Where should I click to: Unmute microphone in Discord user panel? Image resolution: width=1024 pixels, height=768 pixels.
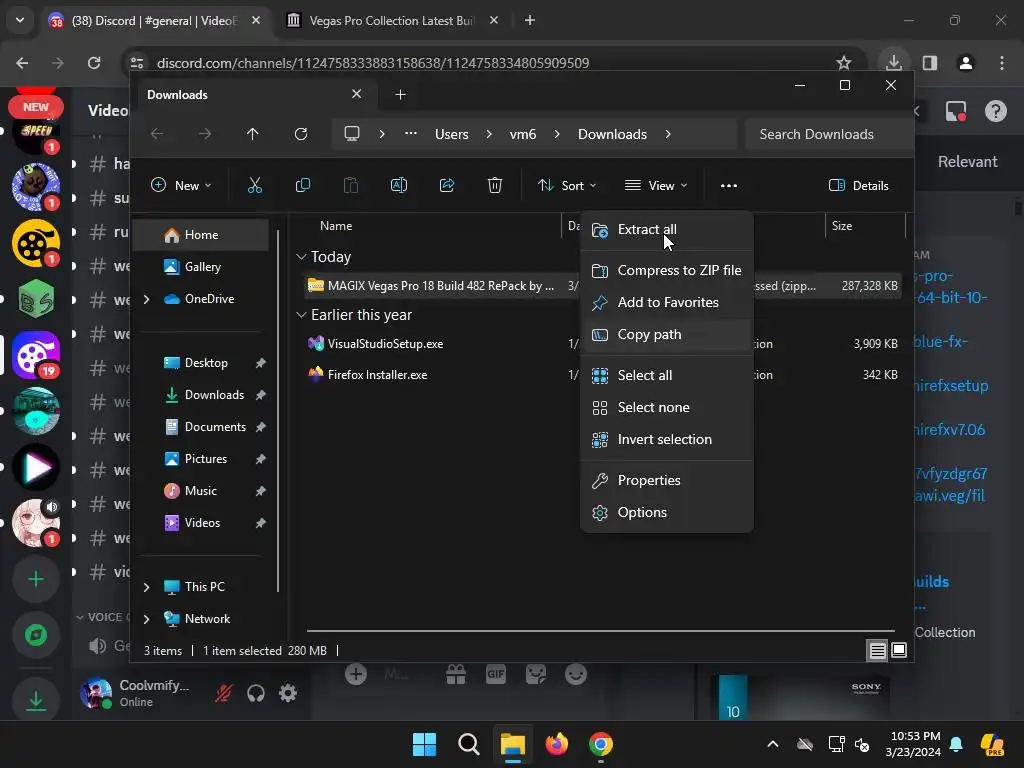click(x=223, y=693)
